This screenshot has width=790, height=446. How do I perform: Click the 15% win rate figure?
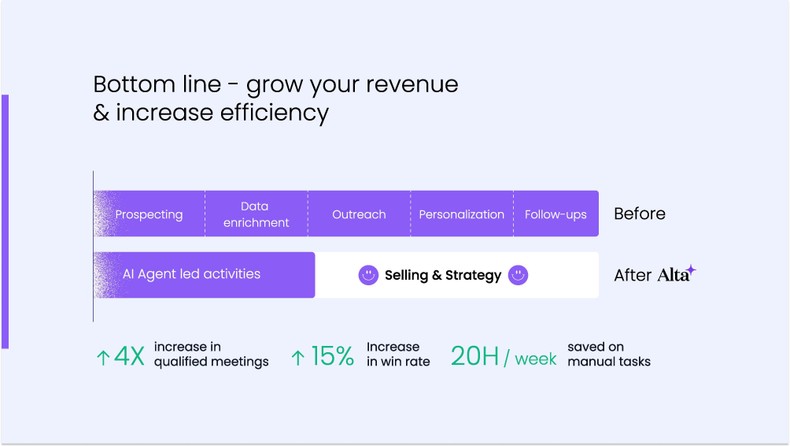330,355
